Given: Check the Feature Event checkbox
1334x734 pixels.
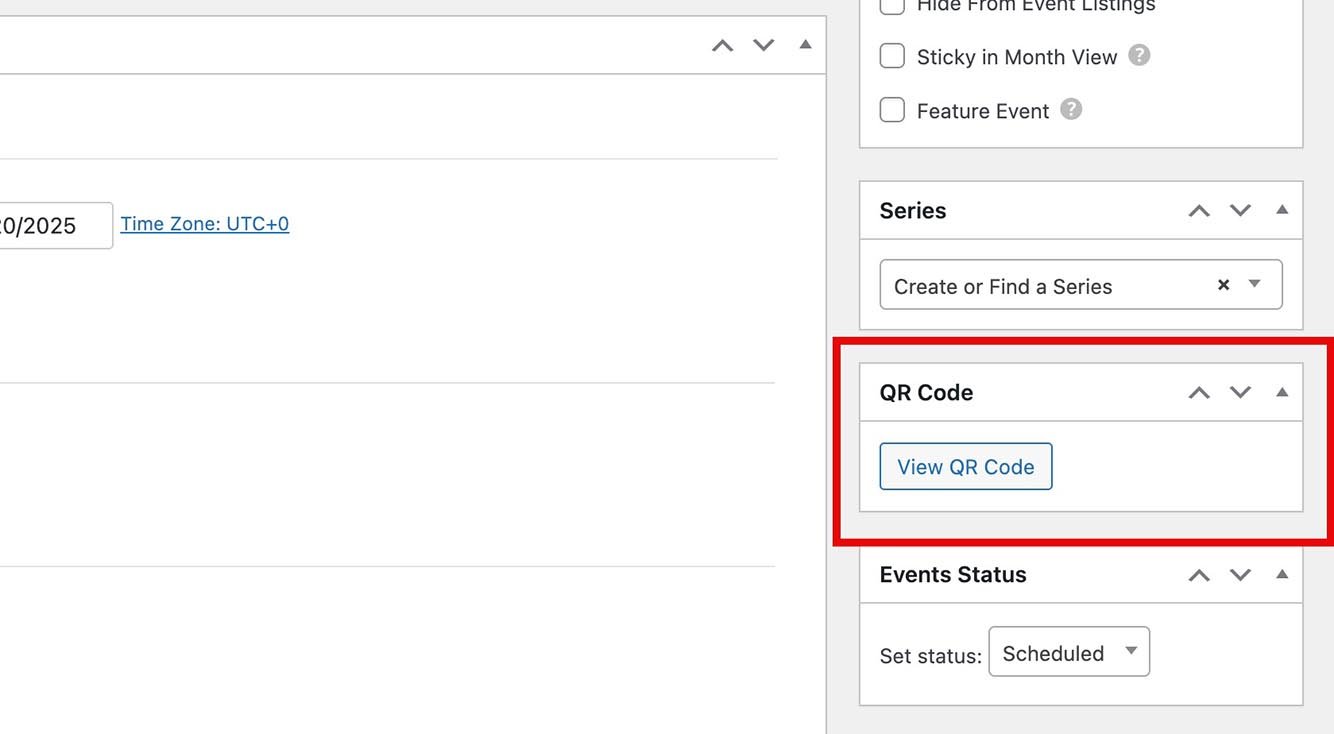Looking at the screenshot, I should coord(892,110).
